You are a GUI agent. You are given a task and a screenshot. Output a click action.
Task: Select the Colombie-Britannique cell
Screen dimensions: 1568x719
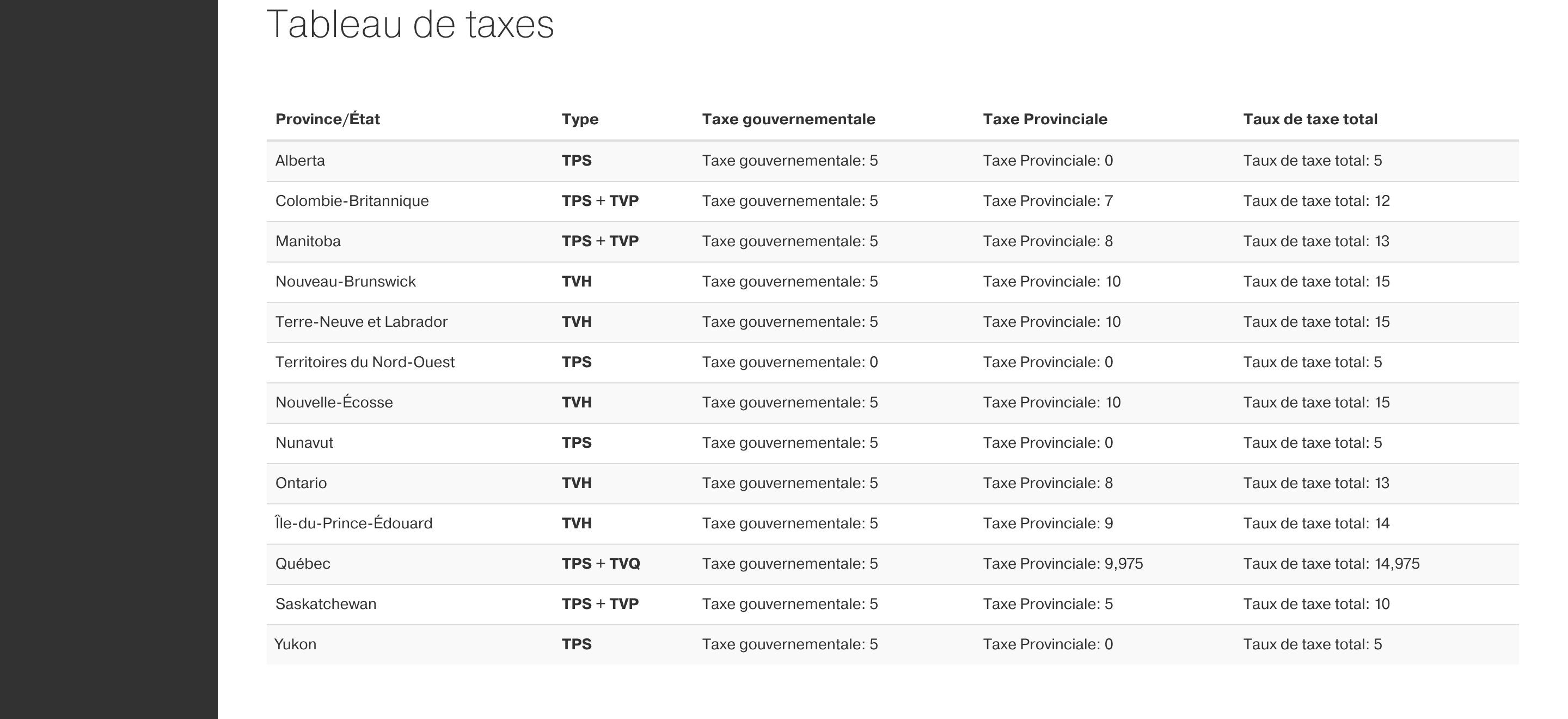(352, 201)
